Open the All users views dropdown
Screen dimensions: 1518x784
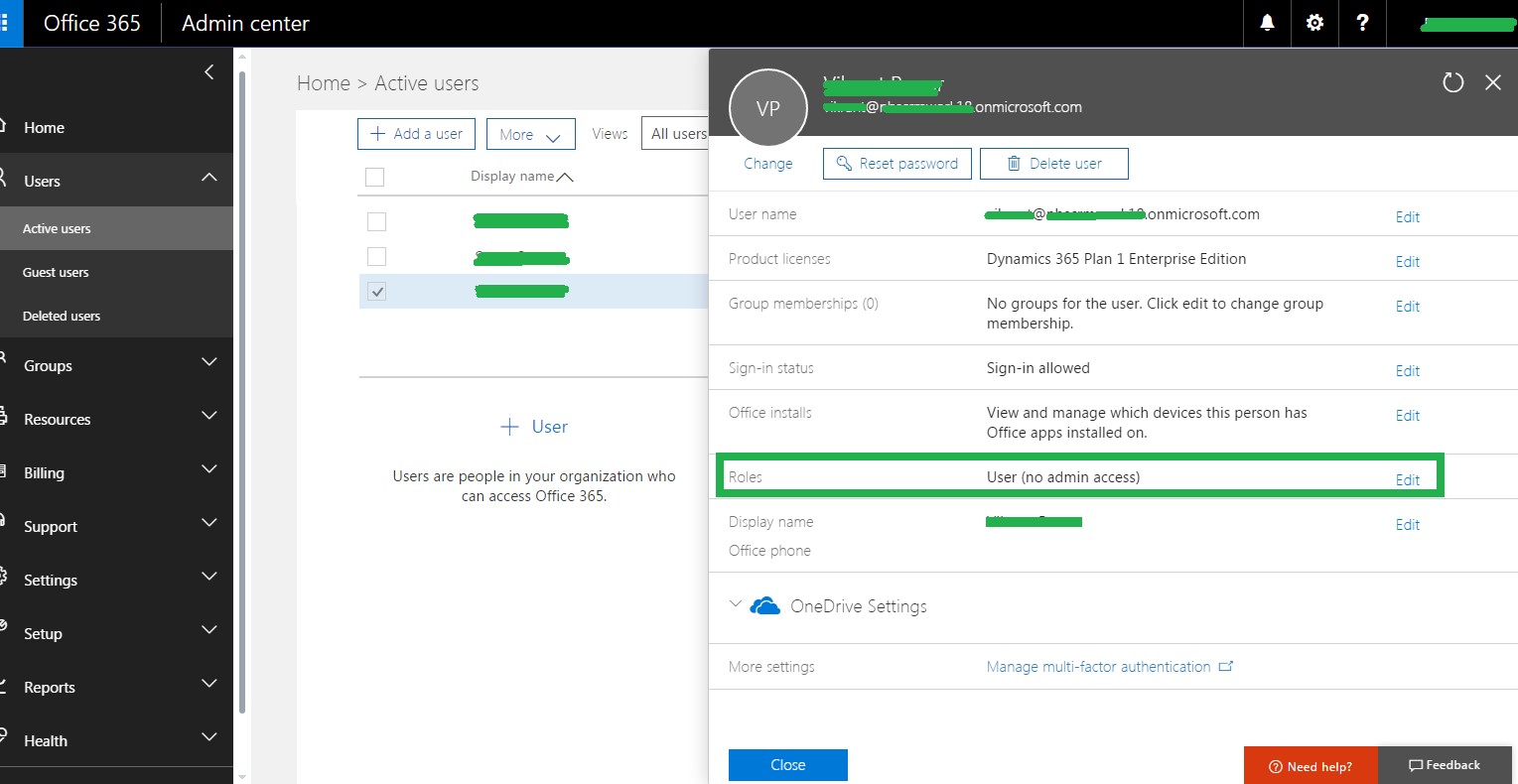coord(676,134)
